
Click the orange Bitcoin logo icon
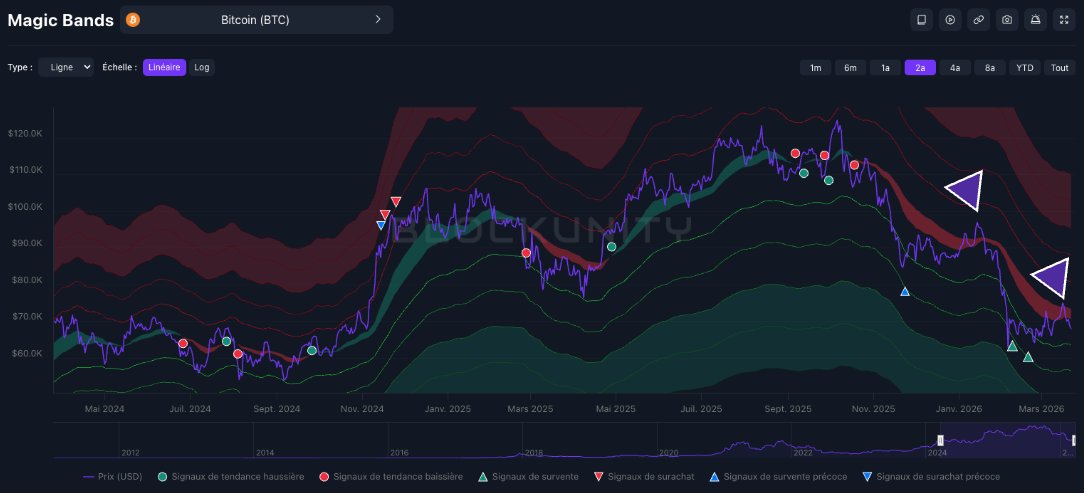point(133,20)
